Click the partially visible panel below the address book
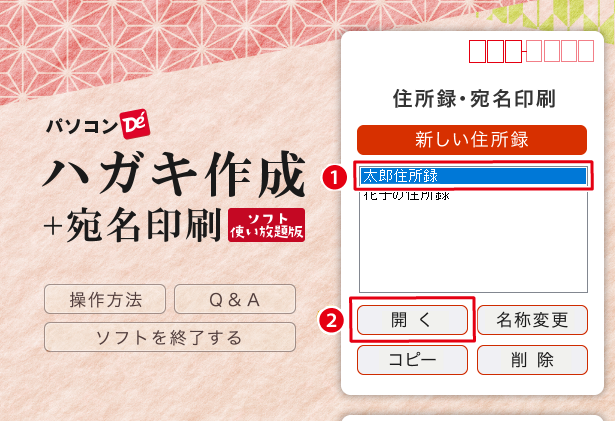Screen dimensions: 615x421 pyautogui.click(x=473, y=418)
